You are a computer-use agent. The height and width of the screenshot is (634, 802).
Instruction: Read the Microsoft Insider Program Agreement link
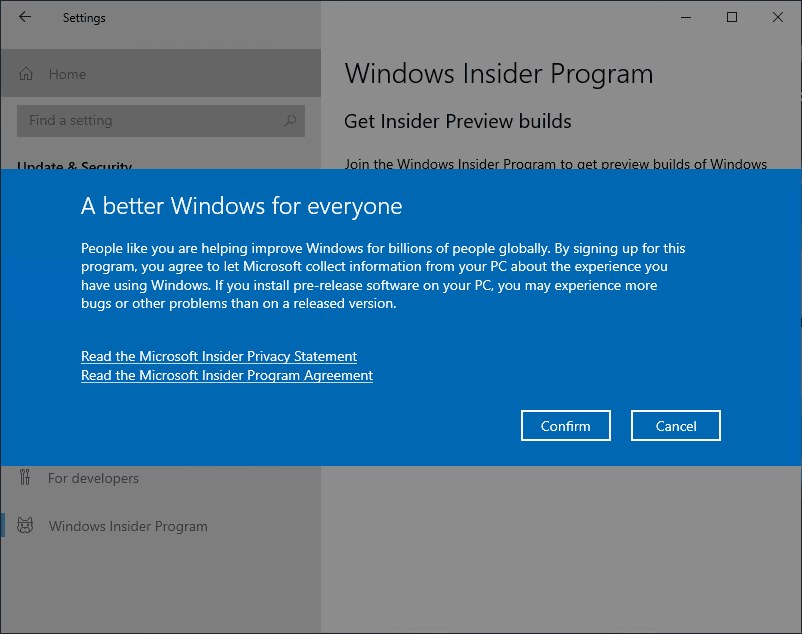[x=227, y=375]
